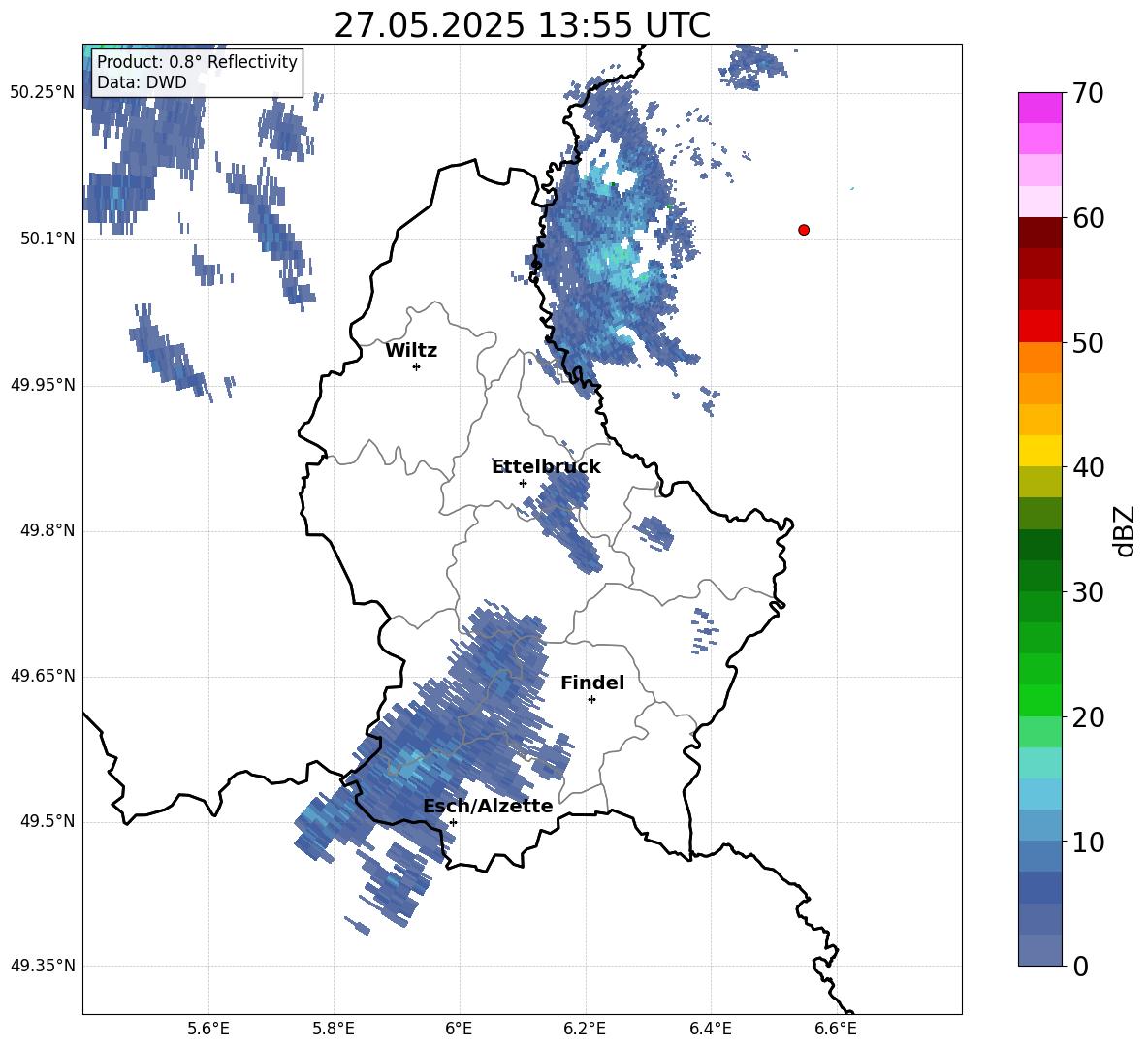Click the 6°E longitude tick label

click(459, 1029)
